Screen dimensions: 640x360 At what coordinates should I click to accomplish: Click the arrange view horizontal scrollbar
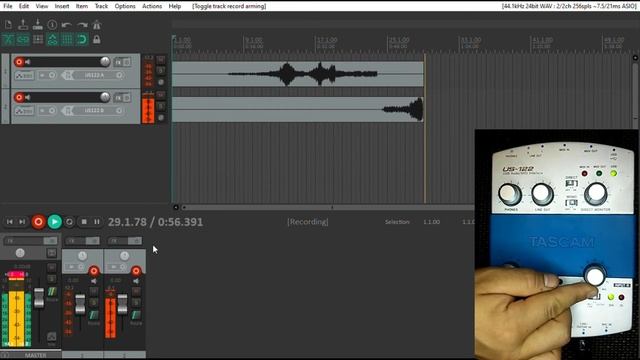[x=327, y=208]
